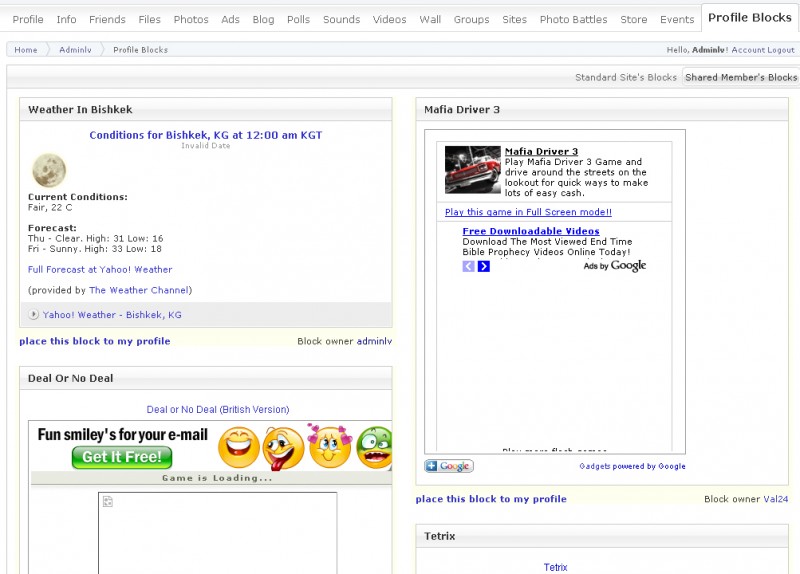Click the Mafia Driver 3 car thumbnail
This screenshot has height=574, width=800.
pos(473,170)
